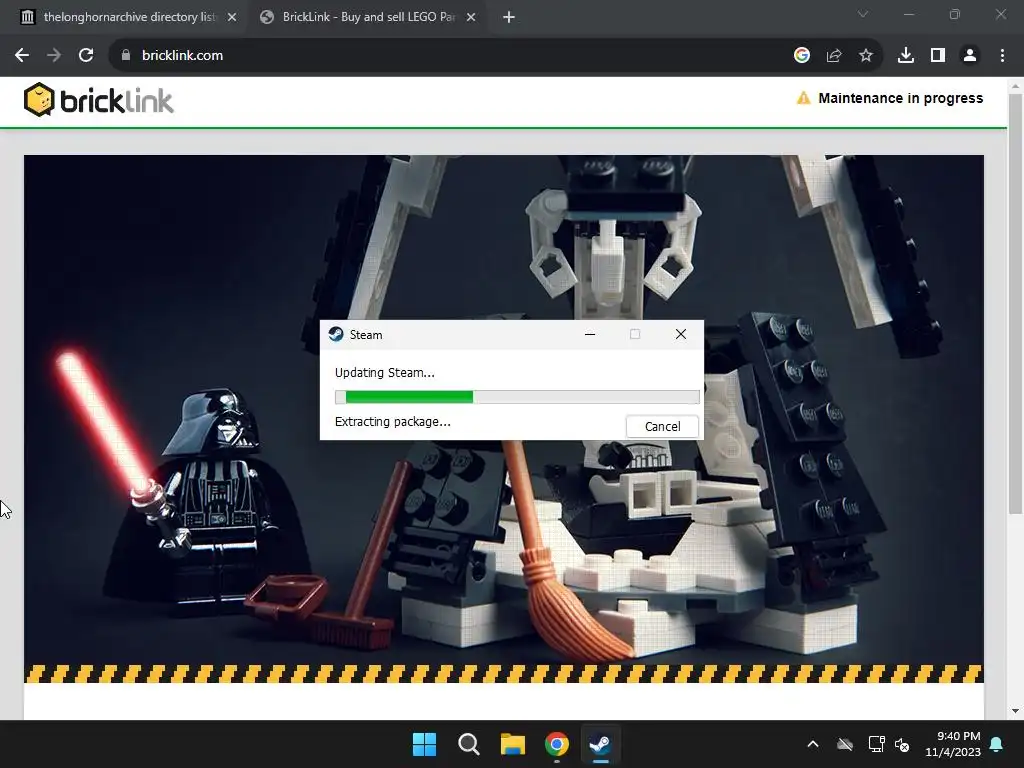This screenshot has width=1024, height=768.
Task: Show hidden system tray icons
Action: pyautogui.click(x=813, y=744)
